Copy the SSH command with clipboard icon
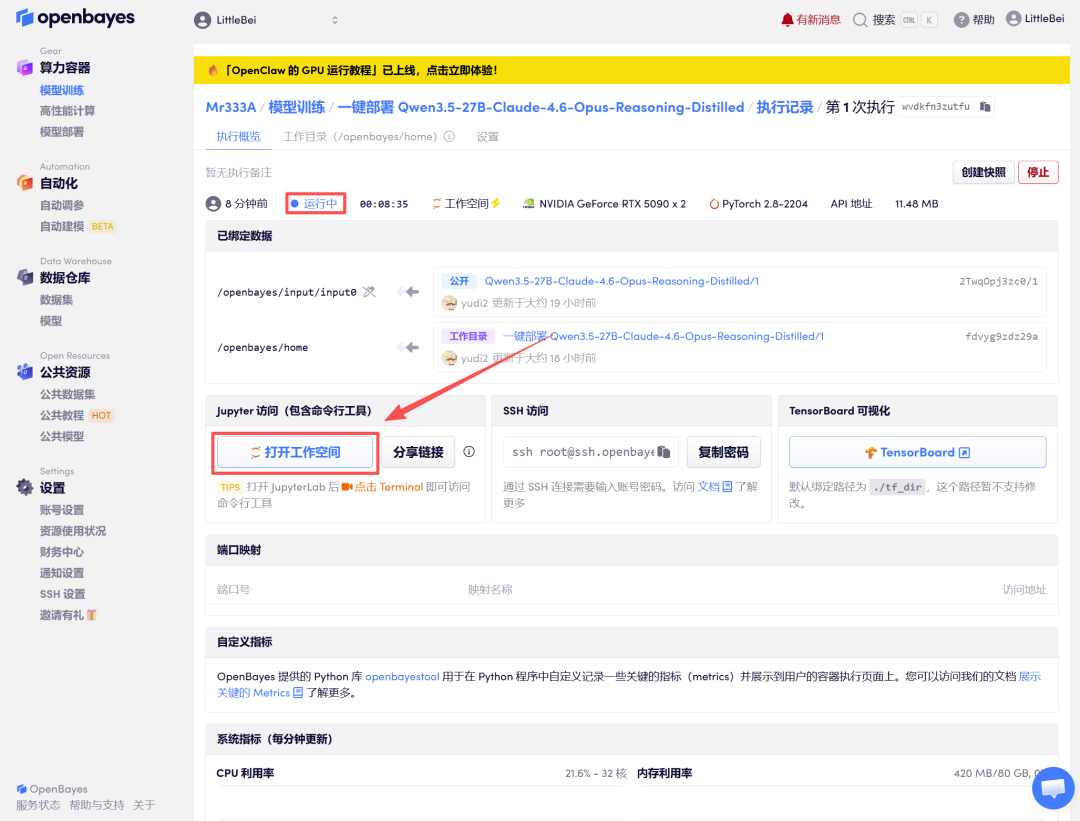Image resolution: width=1080 pixels, height=821 pixels. coord(664,452)
